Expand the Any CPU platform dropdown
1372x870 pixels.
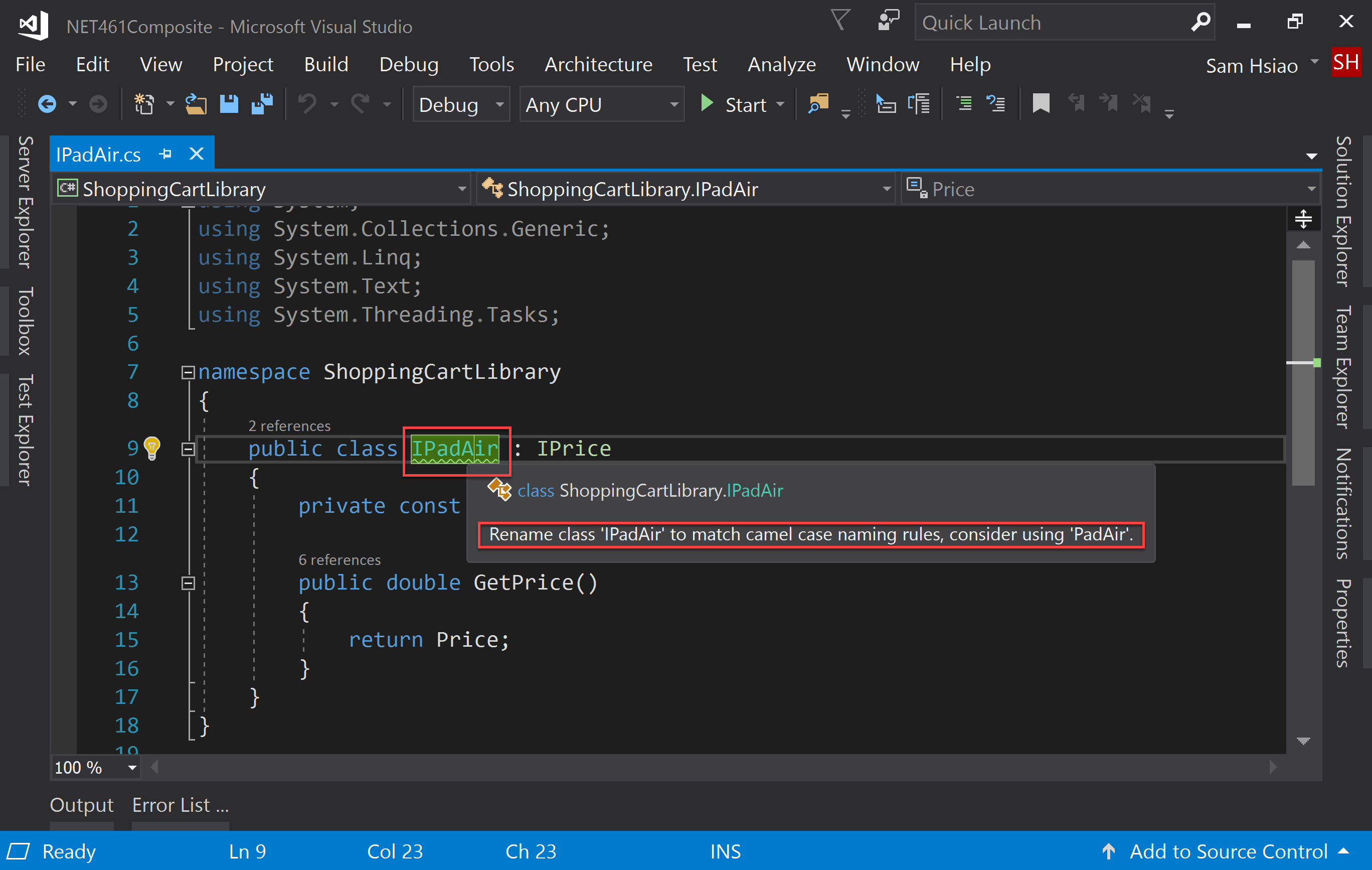point(671,104)
